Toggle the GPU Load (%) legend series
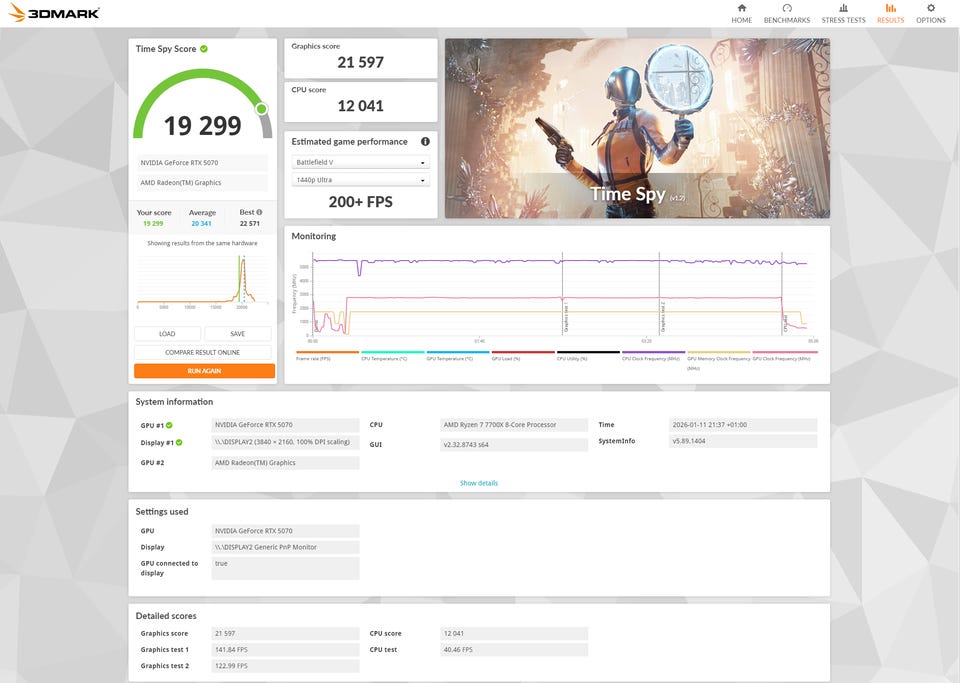Screen dimensions: 960x683 [x=523, y=356]
